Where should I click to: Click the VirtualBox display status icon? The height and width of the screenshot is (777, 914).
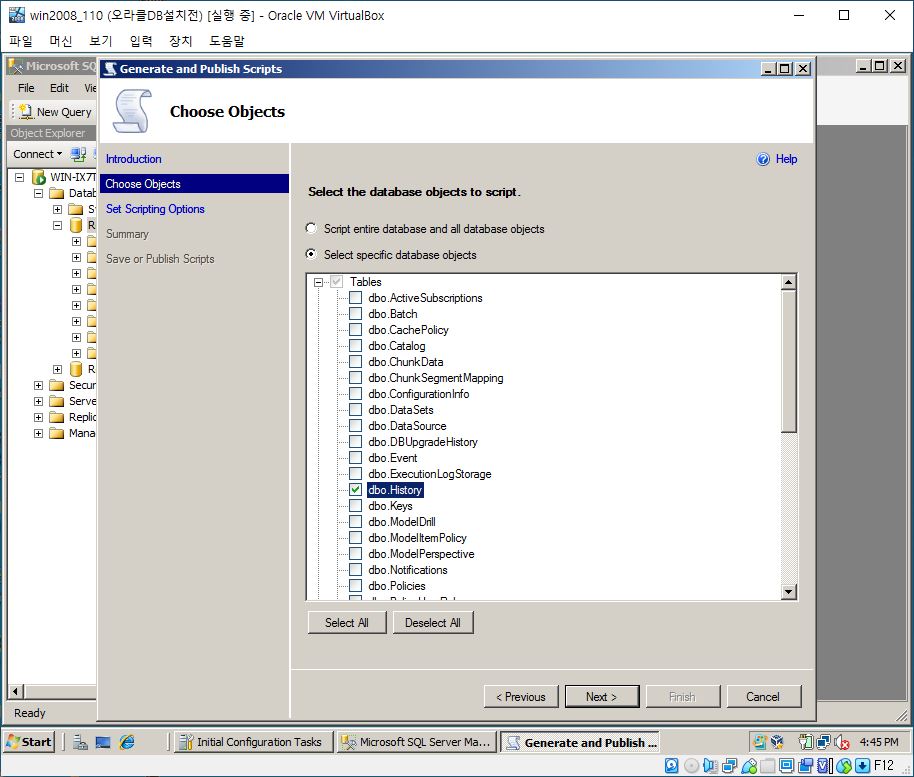[786, 765]
